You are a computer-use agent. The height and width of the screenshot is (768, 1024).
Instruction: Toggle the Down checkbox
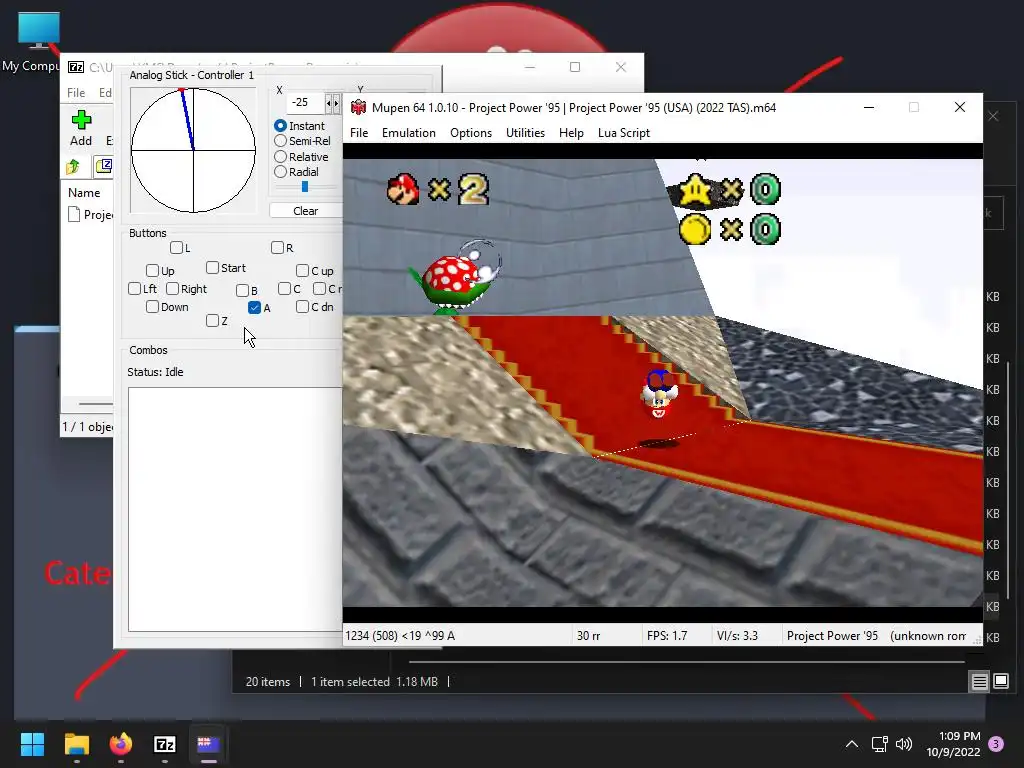pyautogui.click(x=152, y=306)
